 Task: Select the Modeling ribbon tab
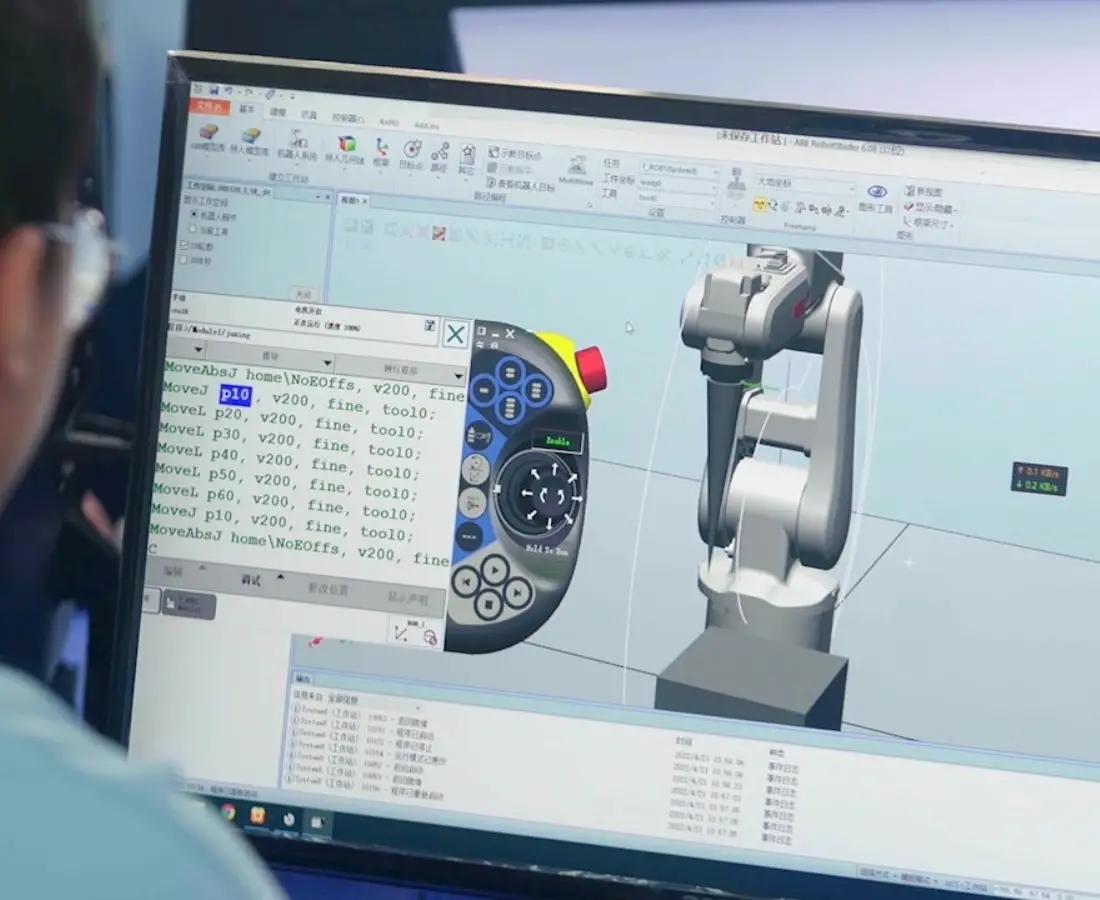[x=278, y=112]
